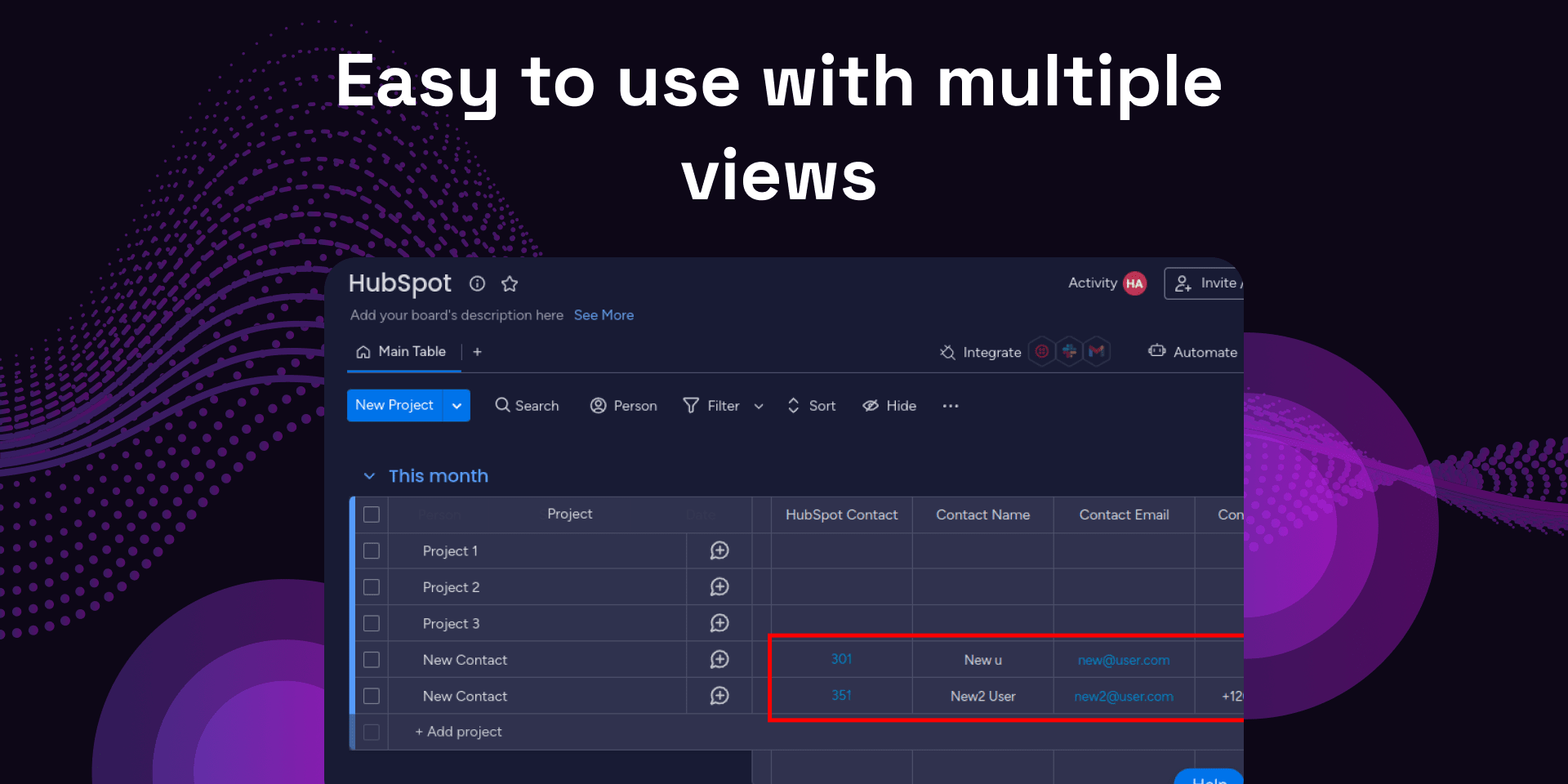This screenshot has height=784, width=1568.
Task: Click the board info icon next to HubSpot
Action: click(x=477, y=283)
